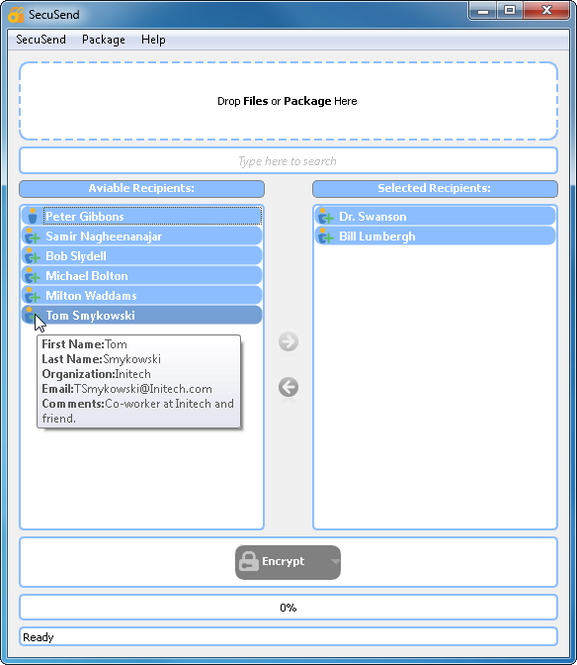Image resolution: width=577 pixels, height=665 pixels.
Task: Click the person icon beside Peter Gibbons
Action: click(x=32, y=216)
